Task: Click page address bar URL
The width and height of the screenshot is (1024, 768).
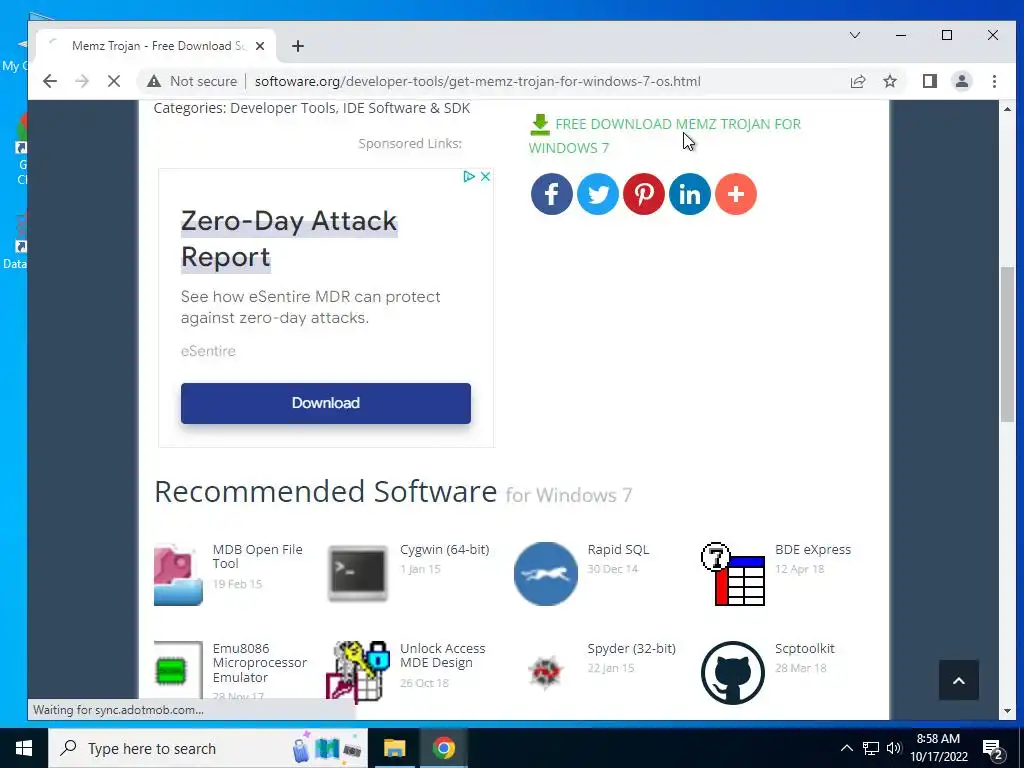Action: 477,81
